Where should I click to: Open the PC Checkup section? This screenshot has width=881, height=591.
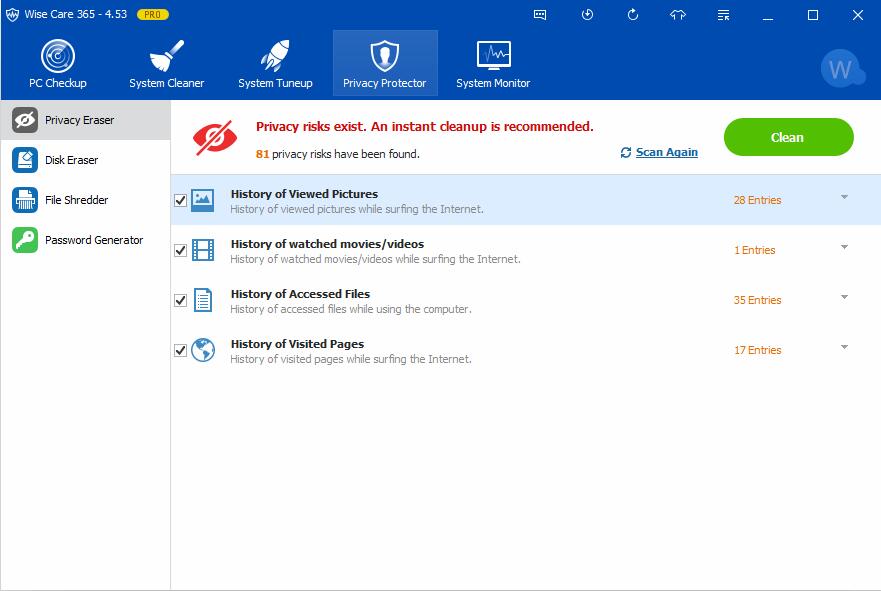tap(58, 63)
